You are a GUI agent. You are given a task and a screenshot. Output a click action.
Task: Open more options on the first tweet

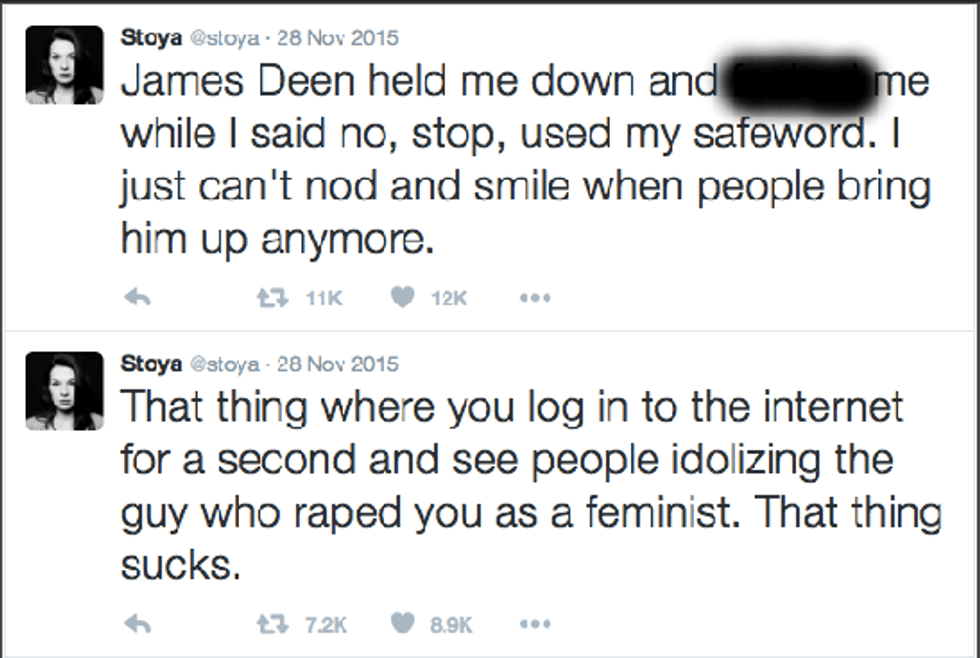pos(533,298)
